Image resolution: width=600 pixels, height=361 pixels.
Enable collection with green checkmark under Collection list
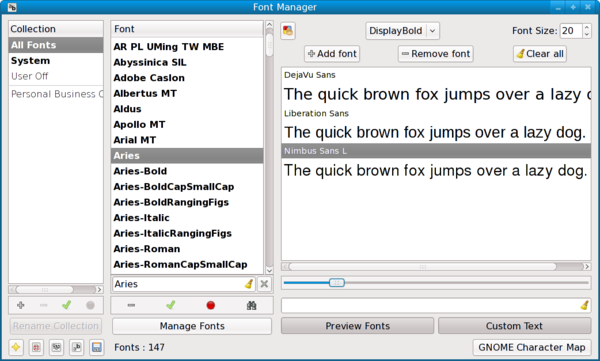click(x=67, y=305)
